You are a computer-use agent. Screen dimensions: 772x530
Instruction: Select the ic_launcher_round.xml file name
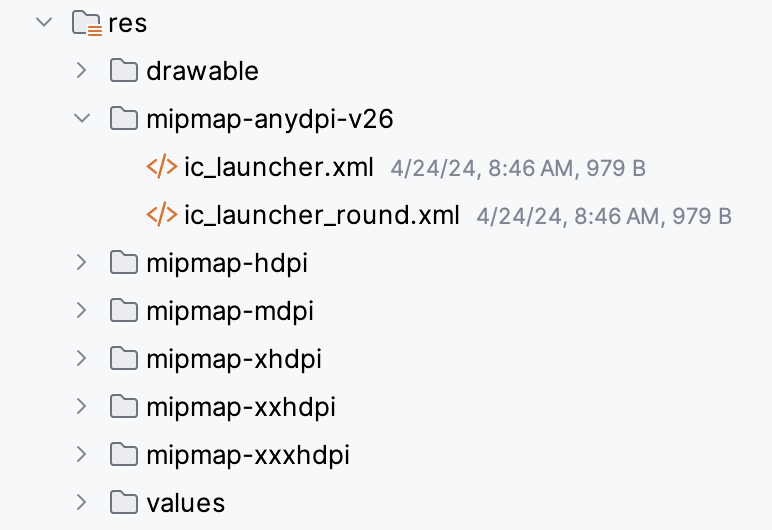tap(322, 215)
